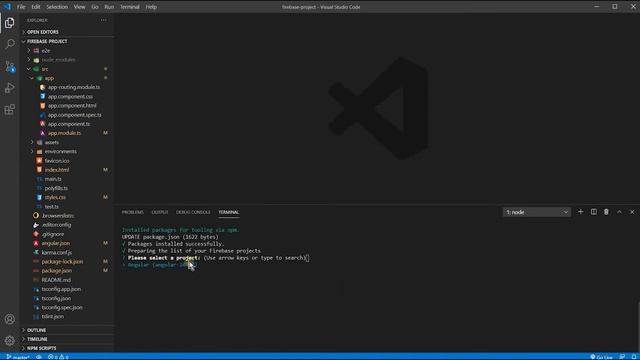Switch to the Debug Console tab
Image resolution: width=640 pixels, height=360 pixels.
pos(193,212)
